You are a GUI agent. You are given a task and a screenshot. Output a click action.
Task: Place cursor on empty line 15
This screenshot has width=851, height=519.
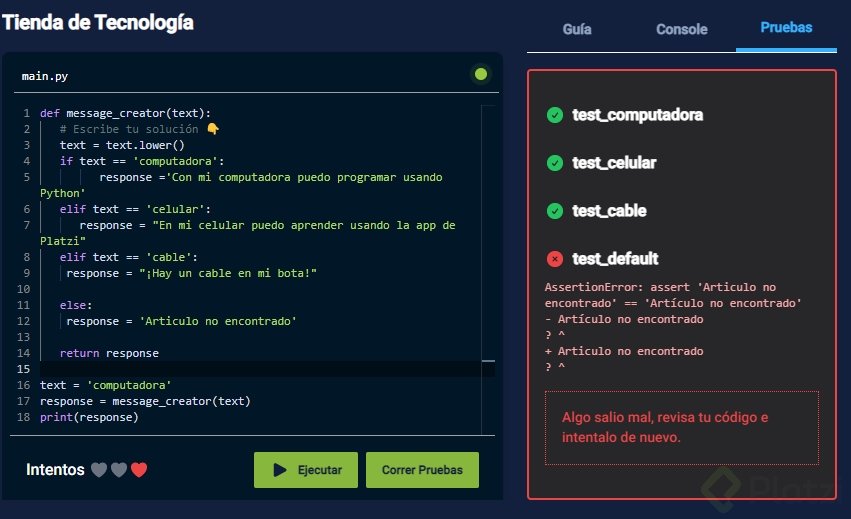[x=250, y=369]
